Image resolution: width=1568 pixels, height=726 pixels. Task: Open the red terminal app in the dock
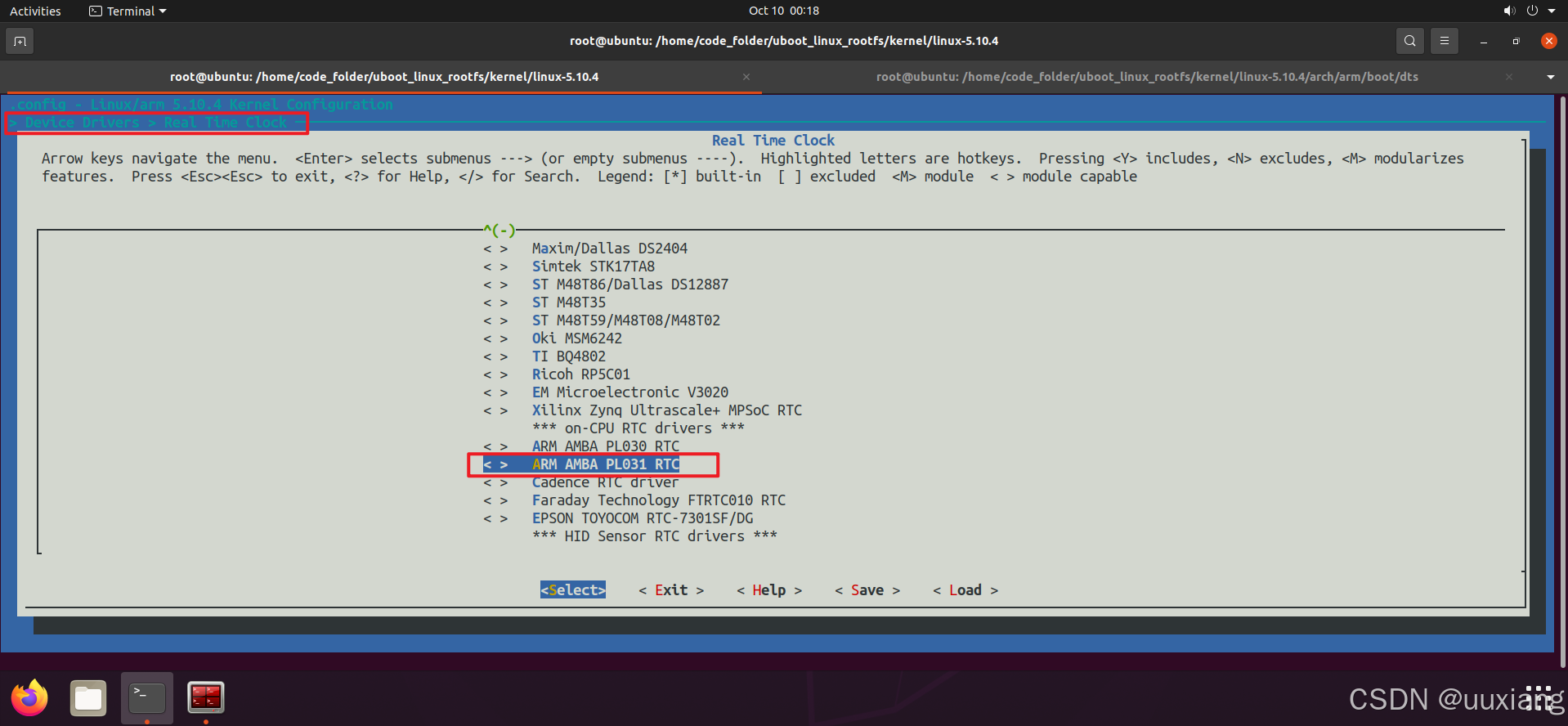tap(206, 698)
